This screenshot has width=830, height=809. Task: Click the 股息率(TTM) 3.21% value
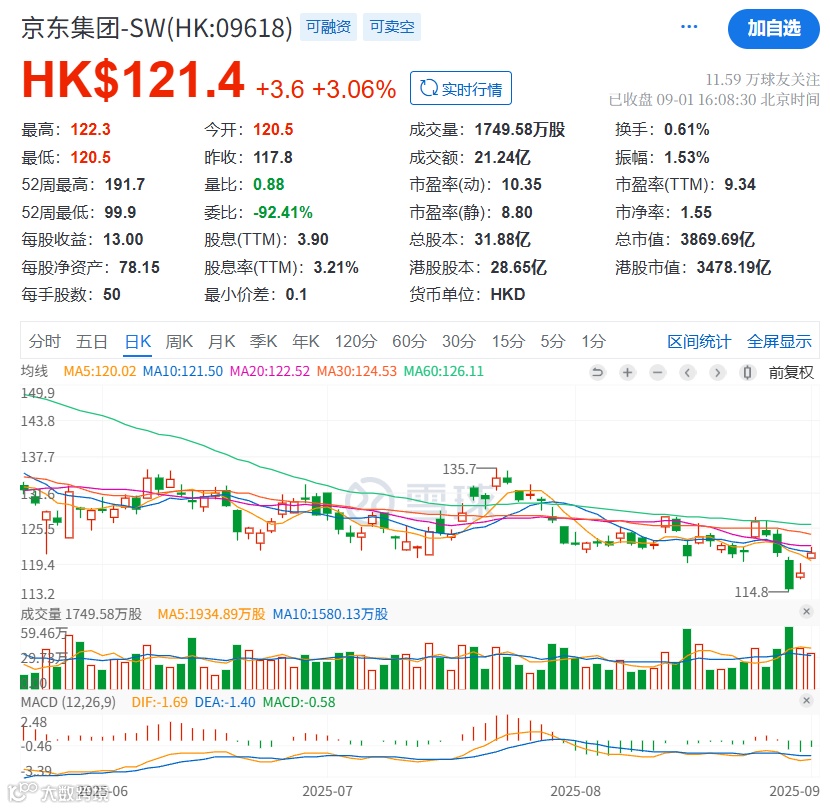tap(336, 267)
